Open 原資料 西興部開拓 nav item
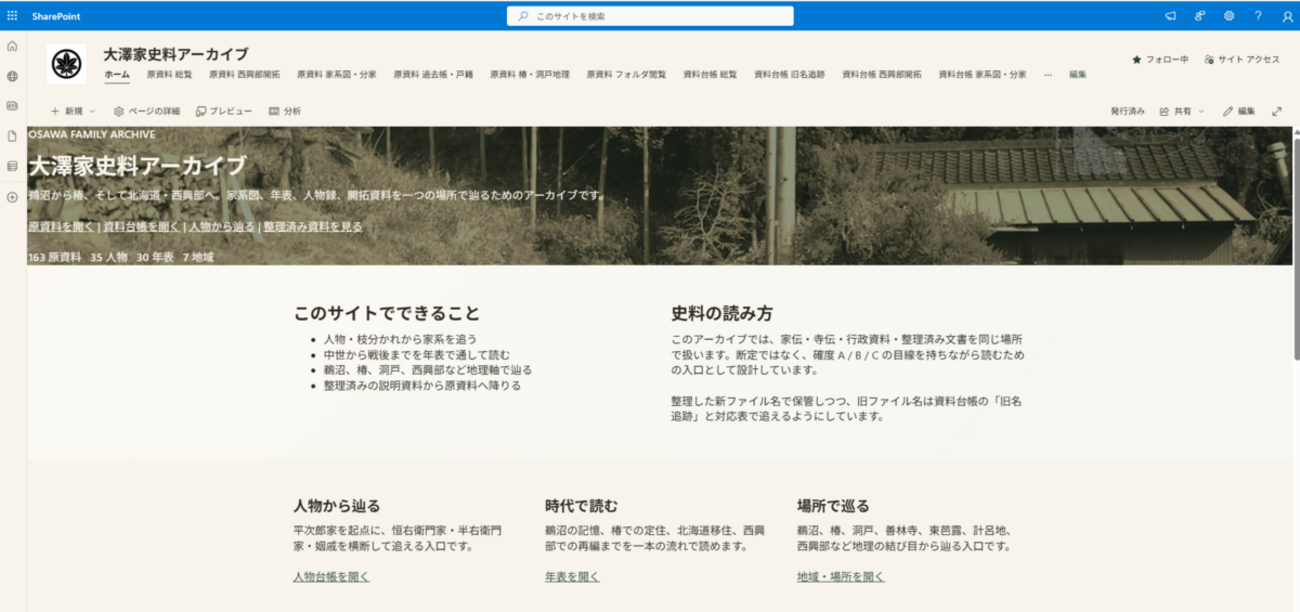 pyautogui.click(x=244, y=75)
